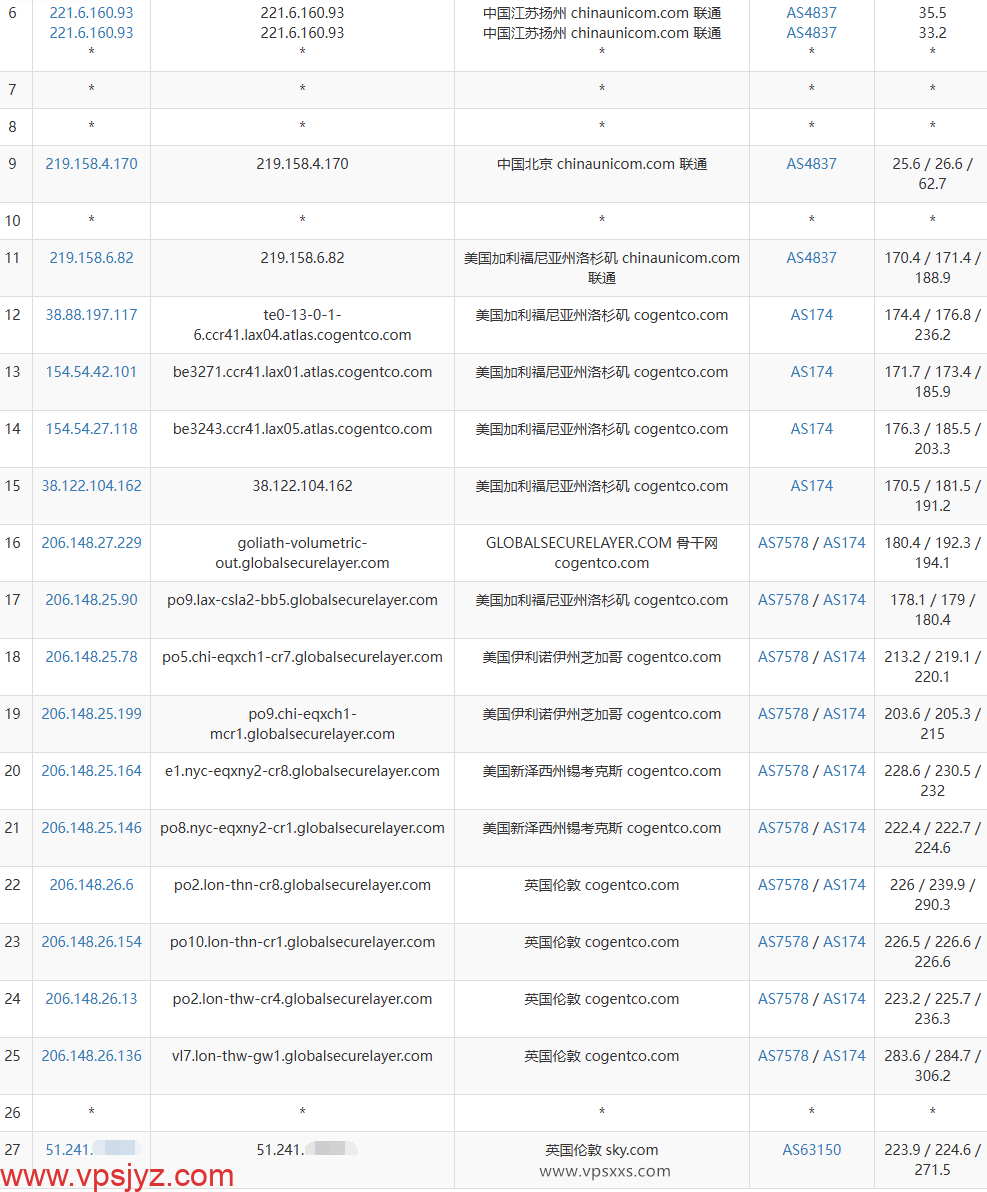This screenshot has width=987, height=1192.
Task: Follow IP link 206.148.26.13
Action: [x=91, y=1000]
